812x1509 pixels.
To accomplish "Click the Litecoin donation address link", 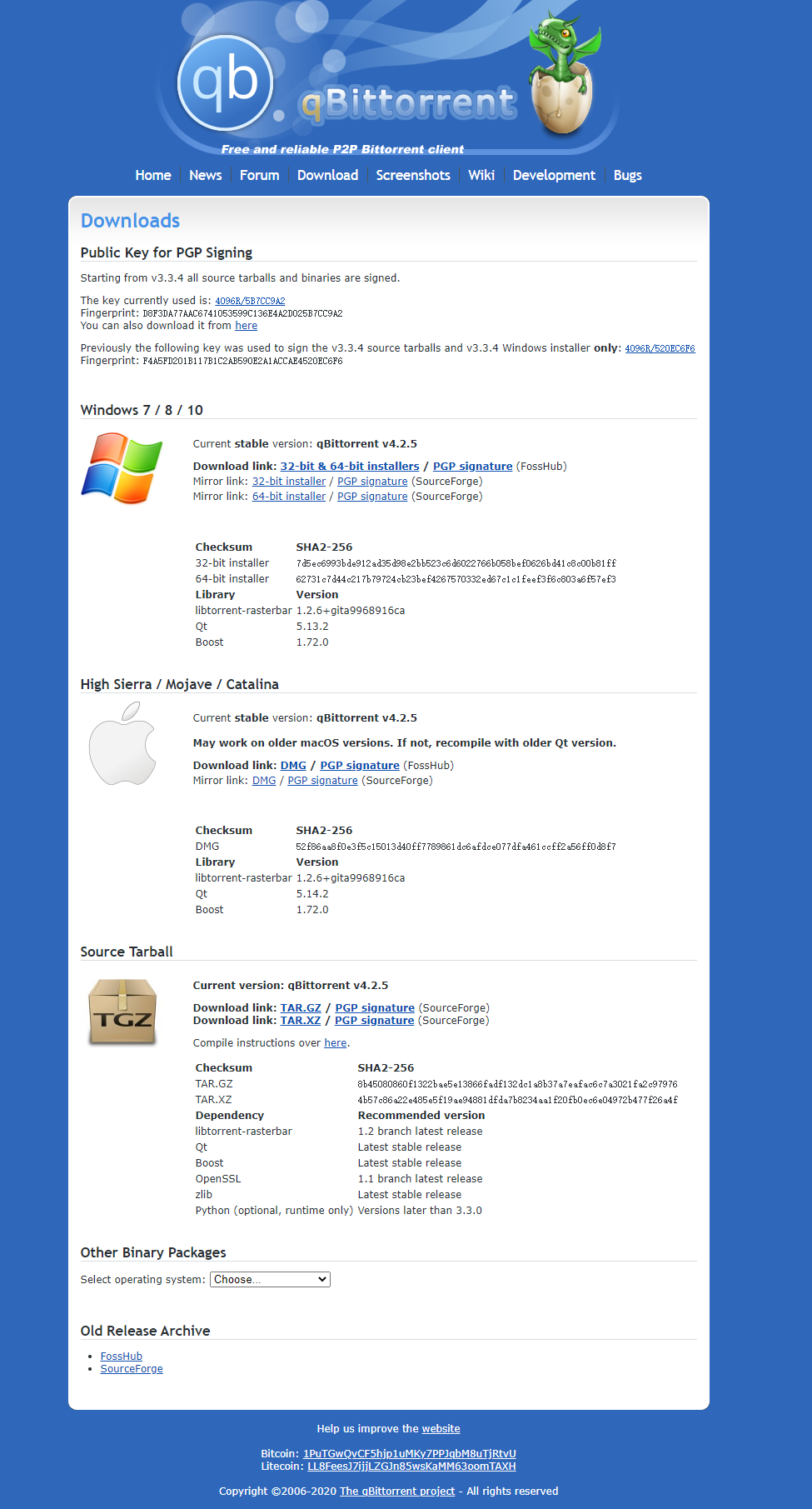I will (x=411, y=1467).
